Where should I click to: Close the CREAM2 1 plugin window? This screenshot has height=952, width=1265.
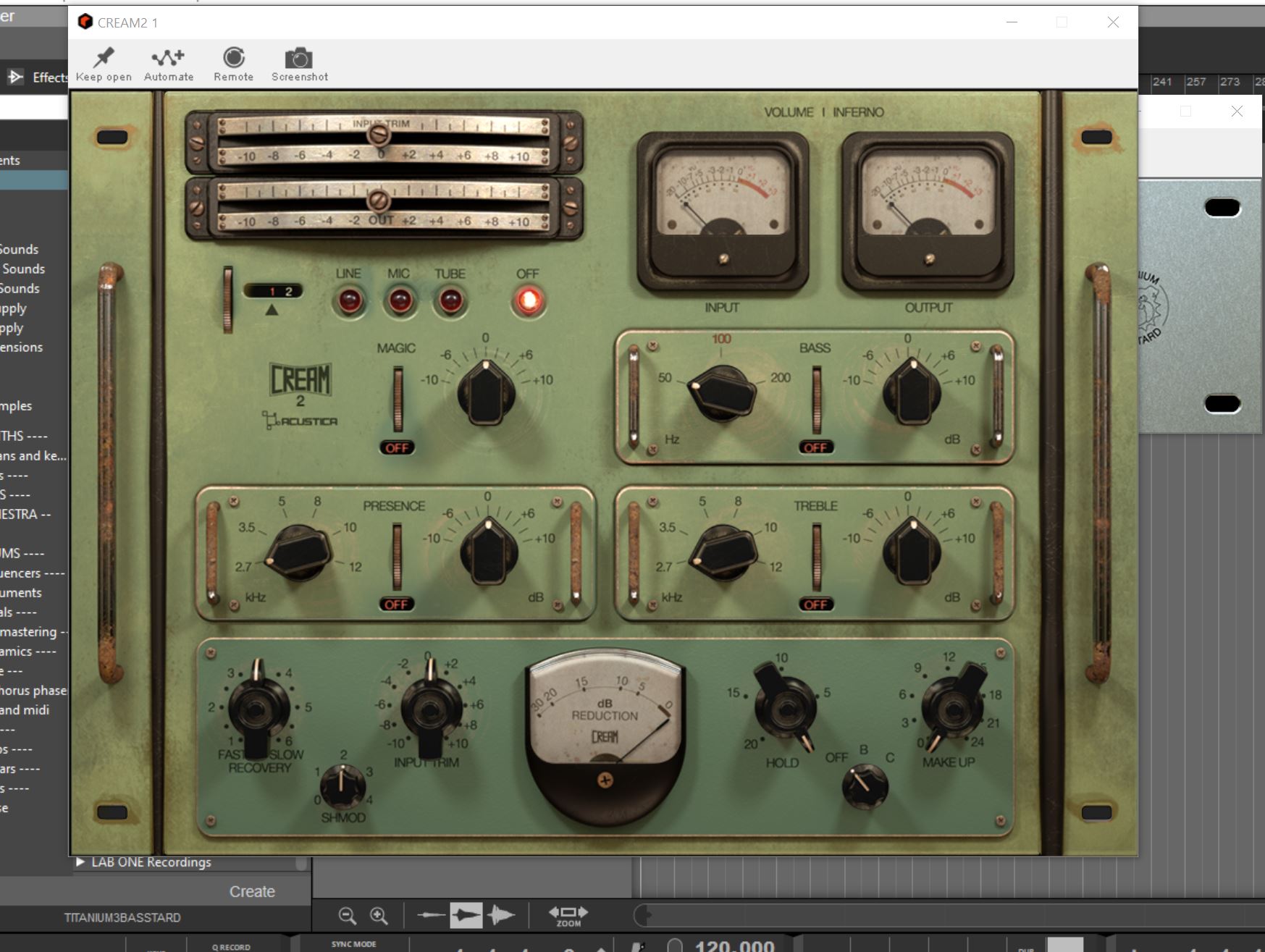pyautogui.click(x=1113, y=22)
